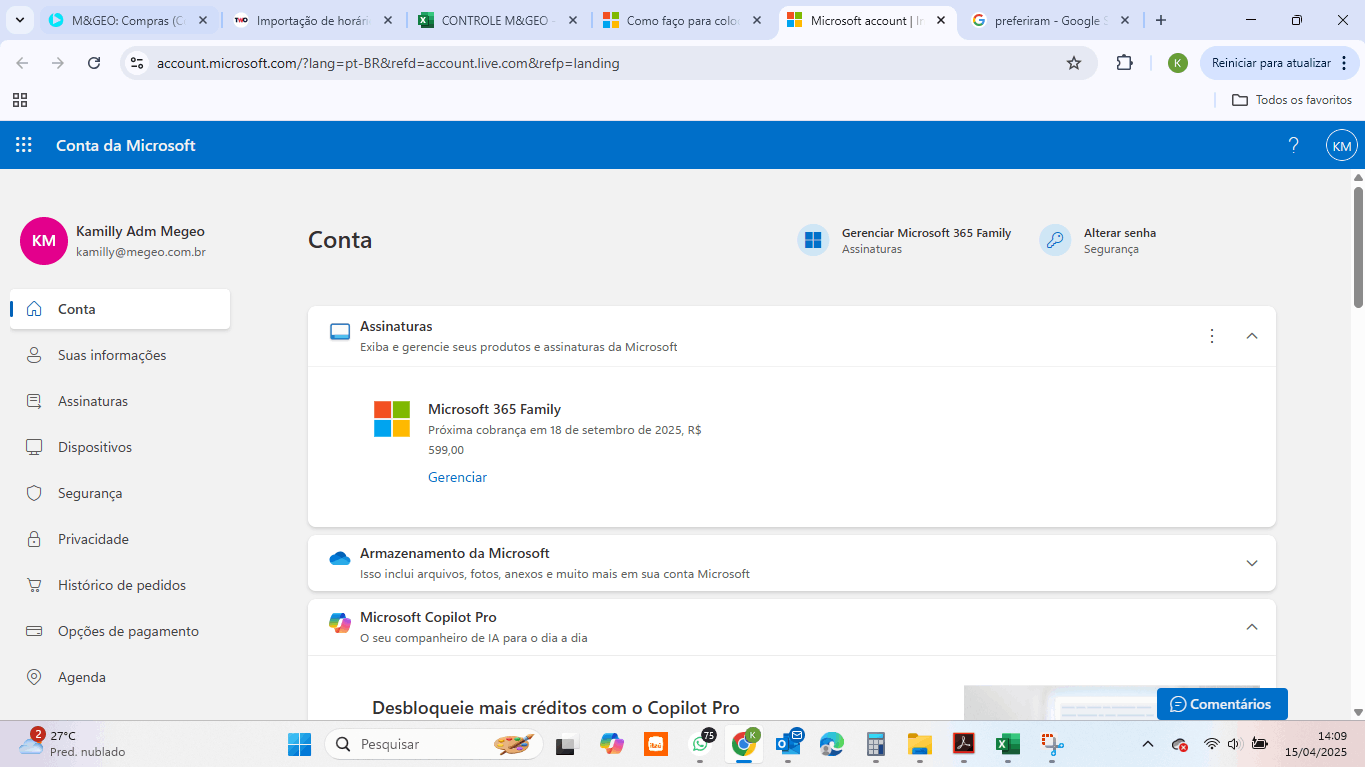Click the browser address bar URL
Viewport: 1365px width, 767px height.
388,63
